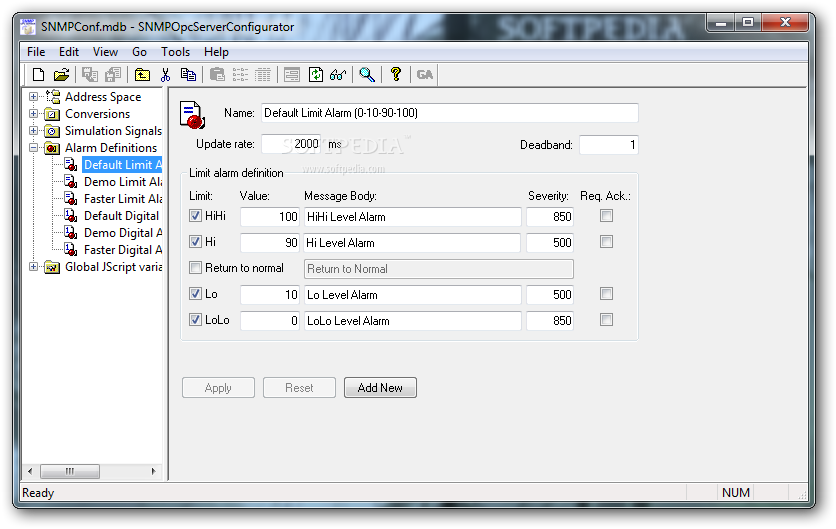
Task: Click the Reset button
Action: click(x=299, y=388)
